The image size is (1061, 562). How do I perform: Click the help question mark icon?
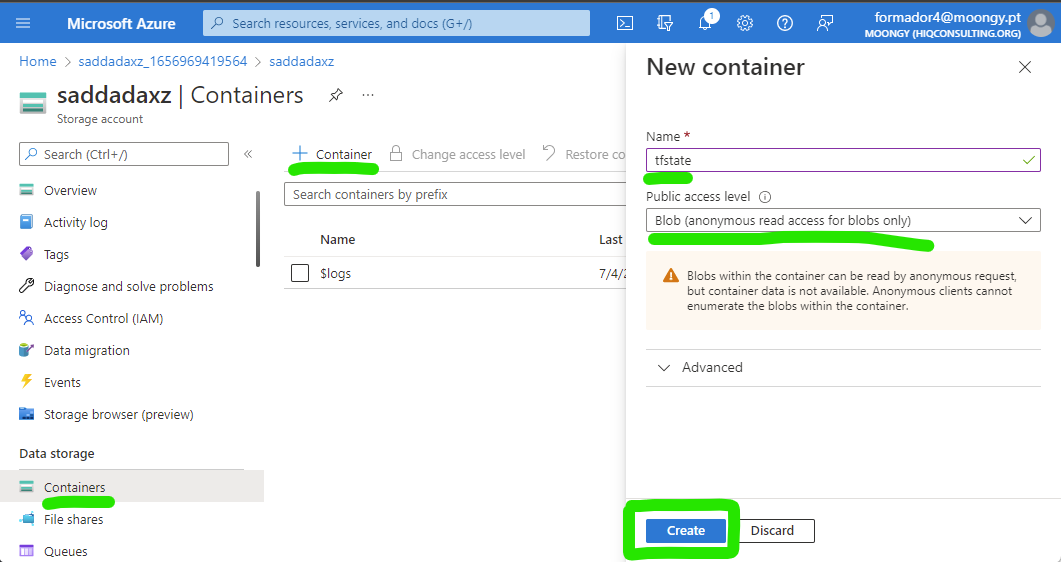[785, 23]
